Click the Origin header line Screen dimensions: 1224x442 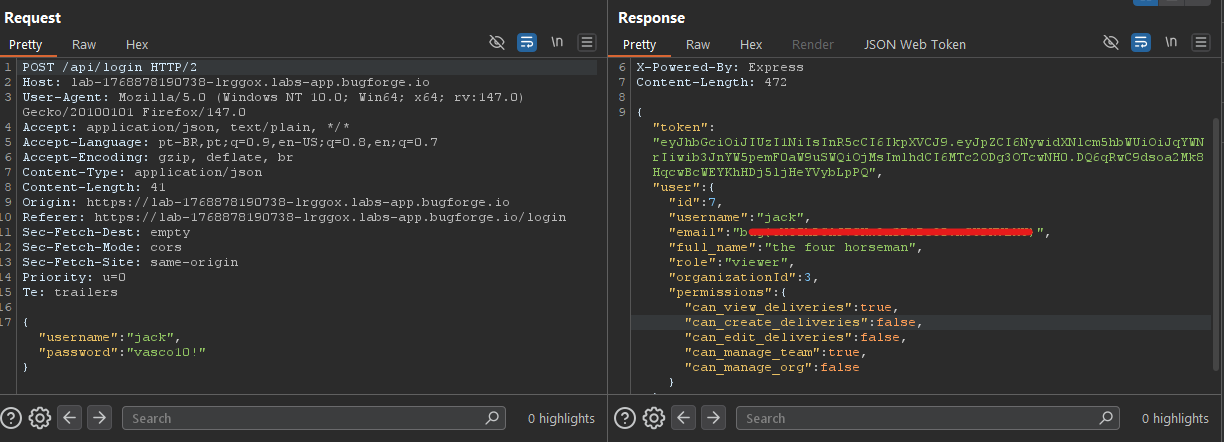266,202
